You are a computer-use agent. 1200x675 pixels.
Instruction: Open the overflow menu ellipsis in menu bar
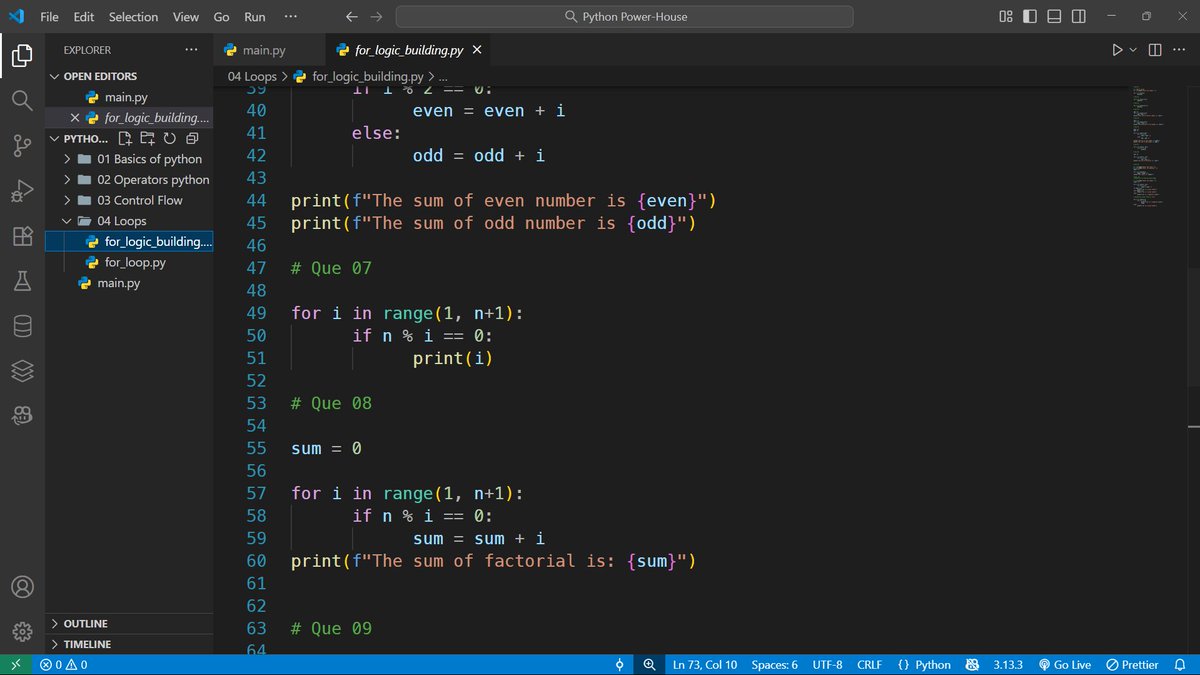click(291, 17)
